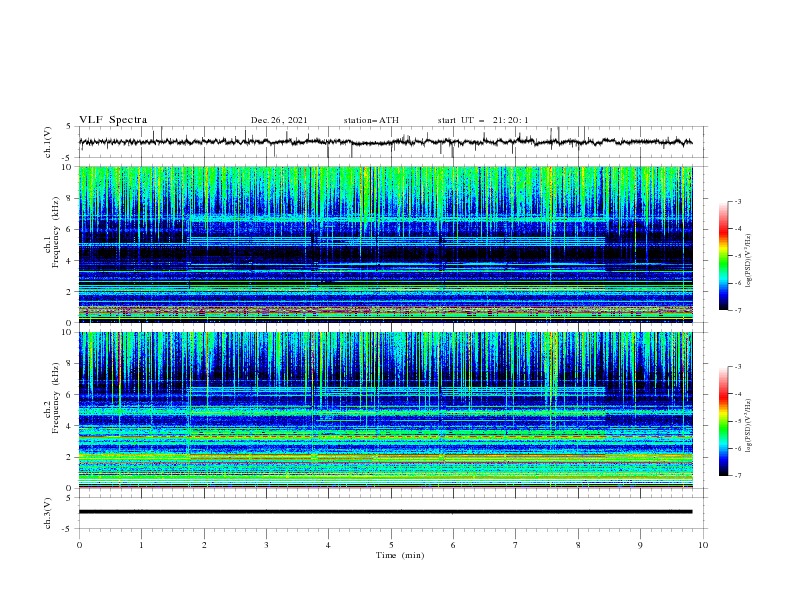
Task: Click the '-3' label on ch.2 colorbar
Action: point(738,367)
